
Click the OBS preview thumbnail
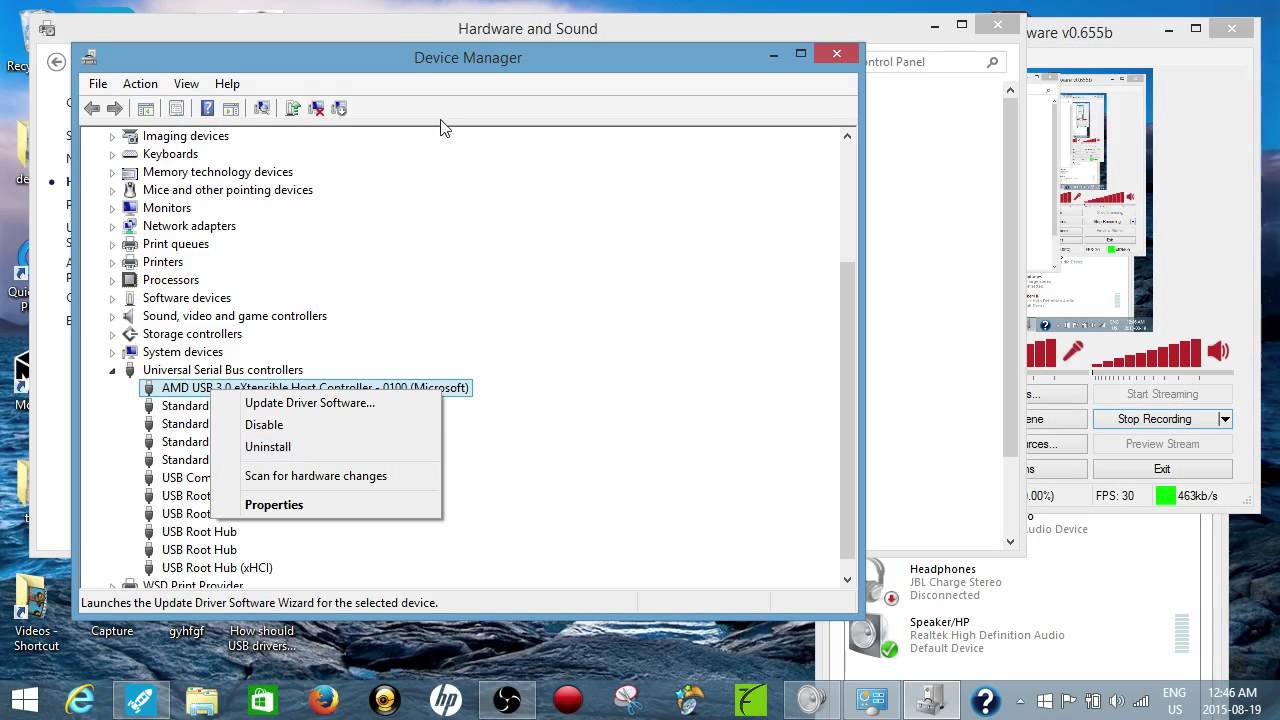click(1090, 200)
